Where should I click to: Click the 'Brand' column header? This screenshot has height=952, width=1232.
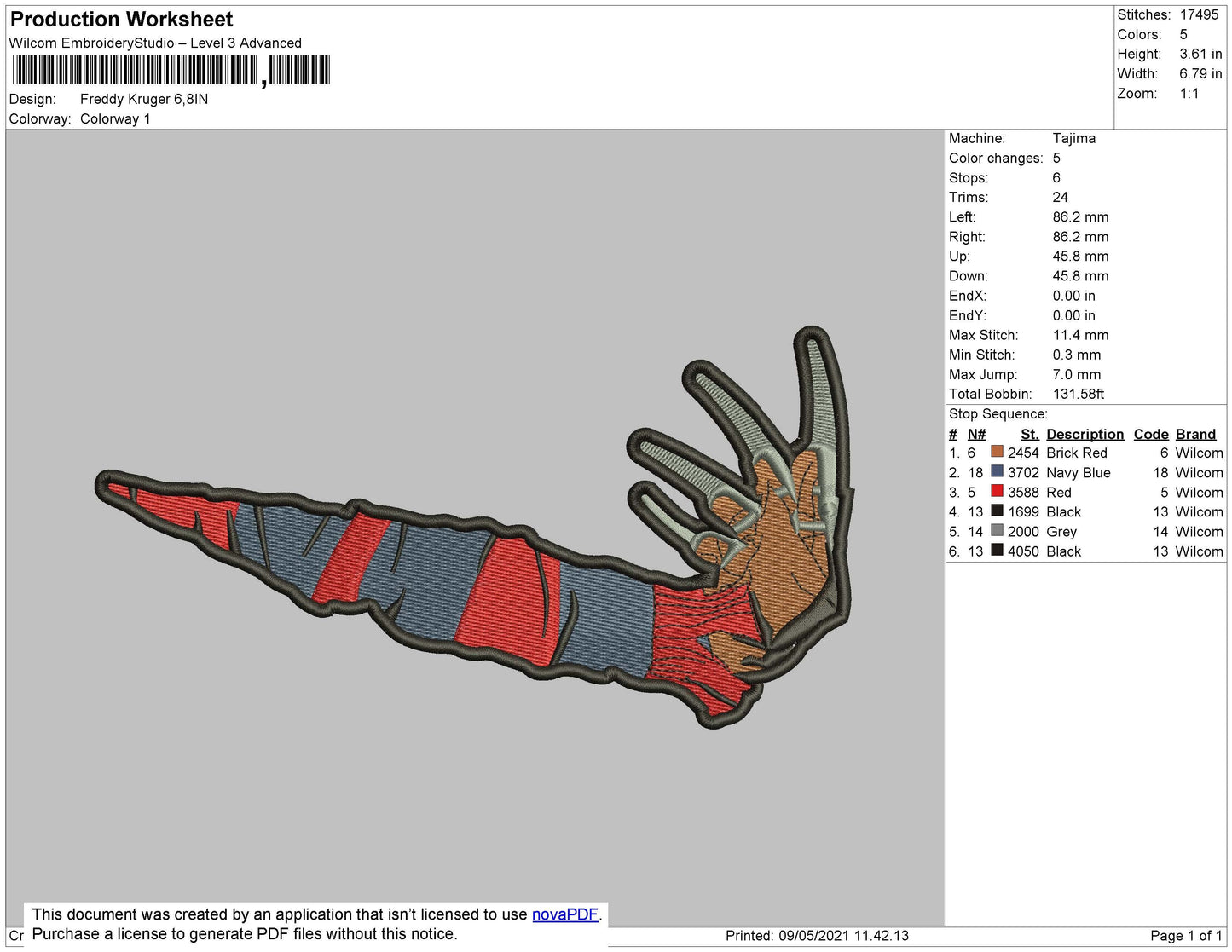click(1195, 434)
